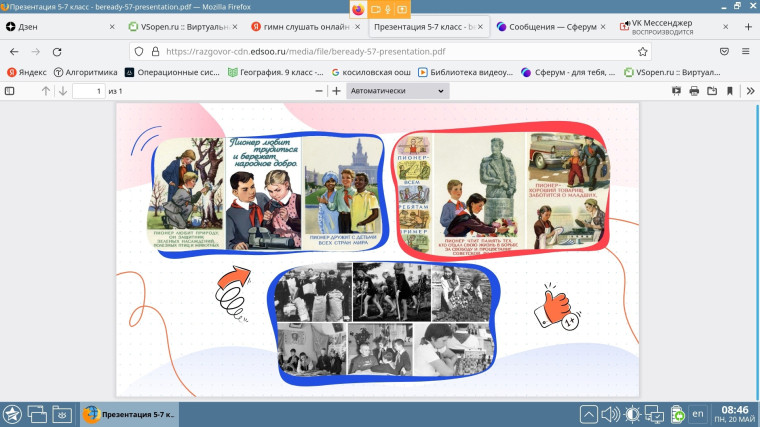Open current view bookmark icon
This screenshot has width=760, height=427.
click(730, 91)
